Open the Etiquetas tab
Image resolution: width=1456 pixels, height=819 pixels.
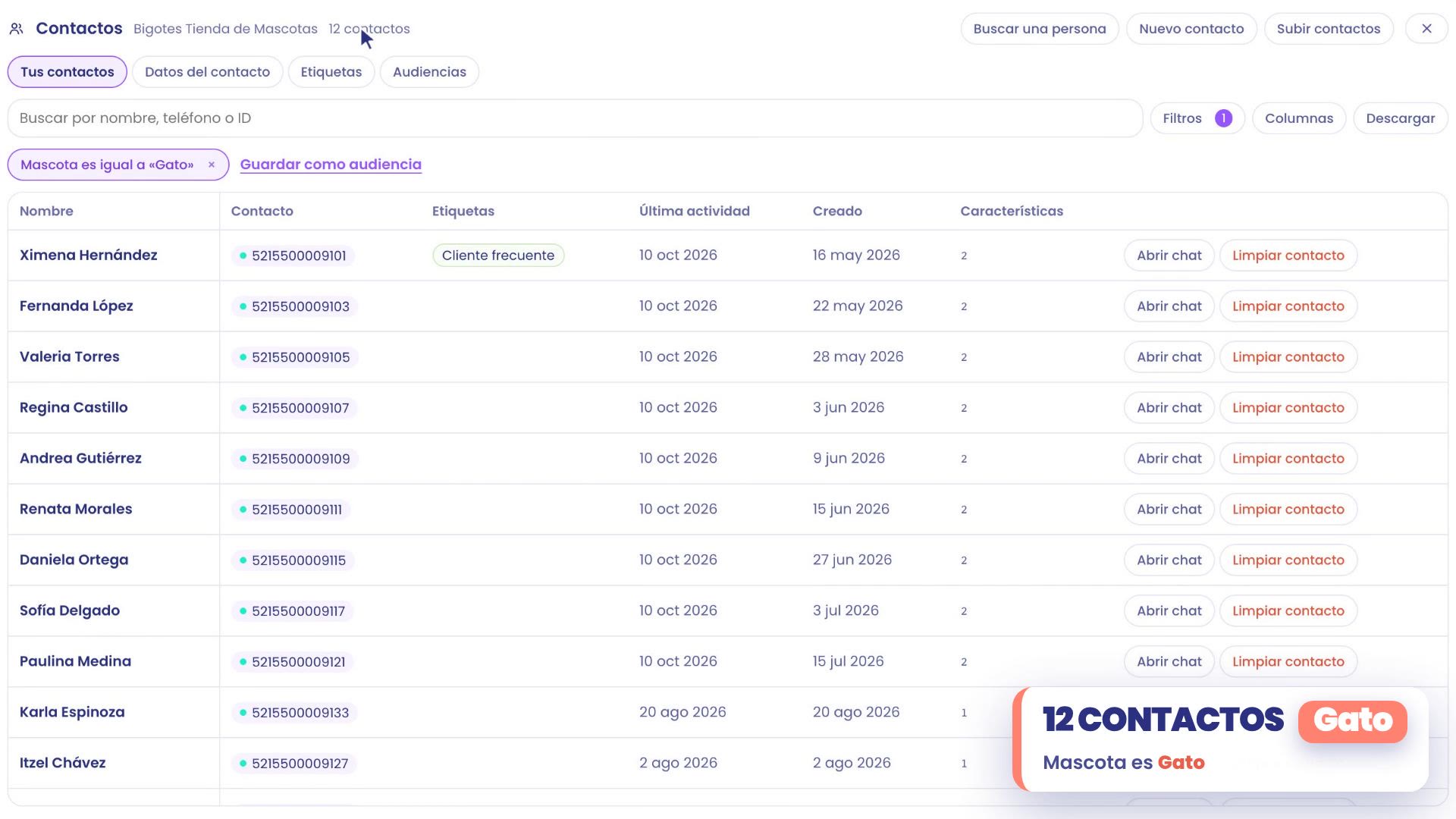pos(331,72)
